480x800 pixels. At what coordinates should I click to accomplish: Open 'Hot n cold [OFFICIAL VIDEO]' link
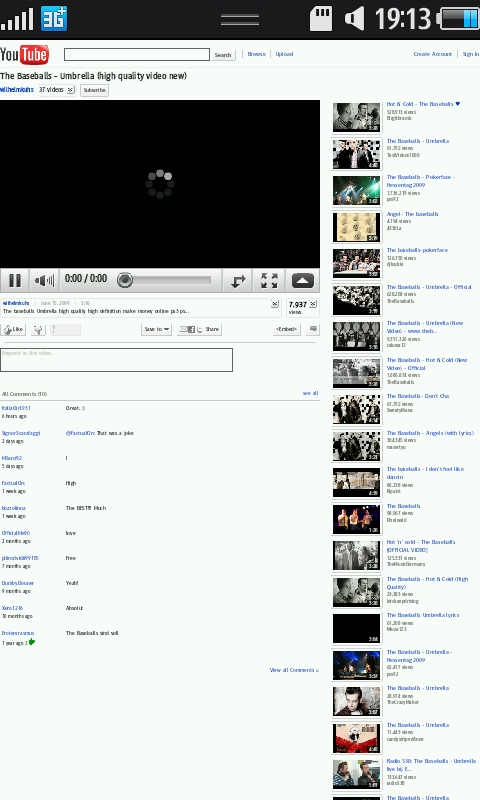(421, 546)
